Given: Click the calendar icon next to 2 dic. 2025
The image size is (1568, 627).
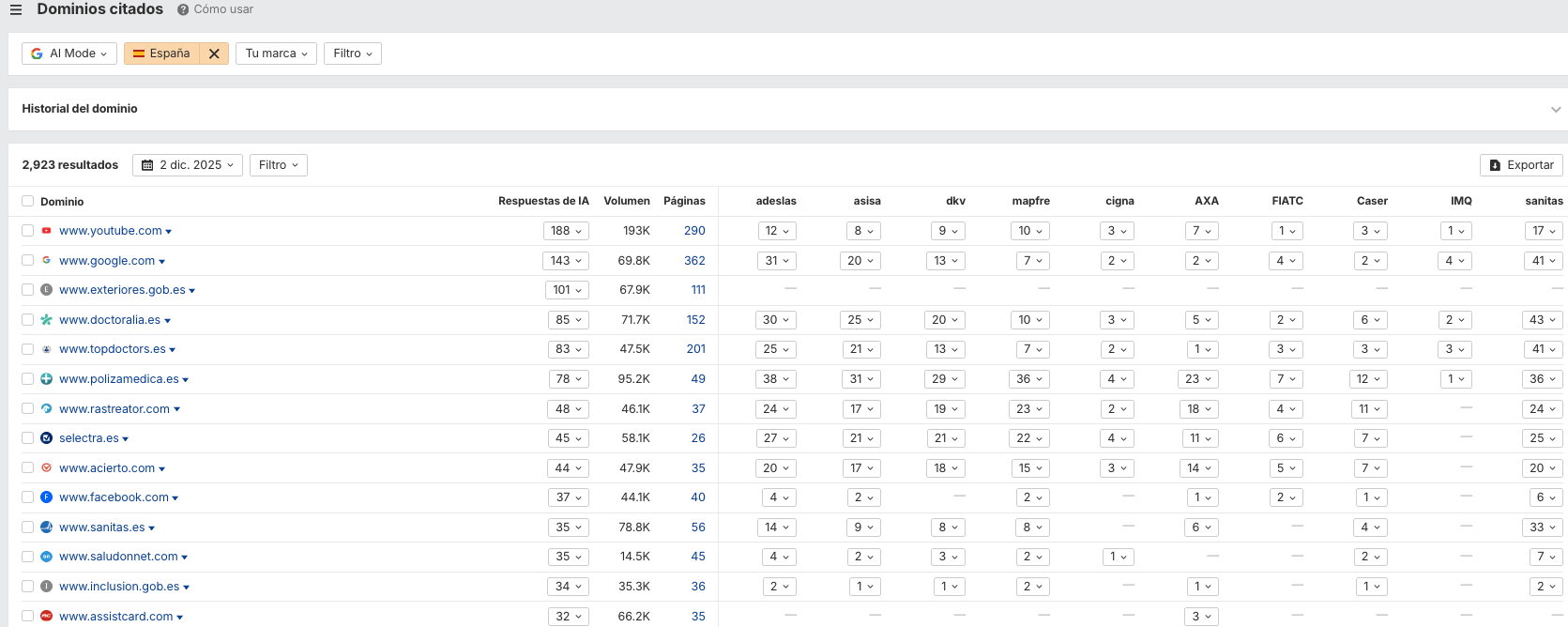Looking at the screenshot, I should pyautogui.click(x=147, y=165).
